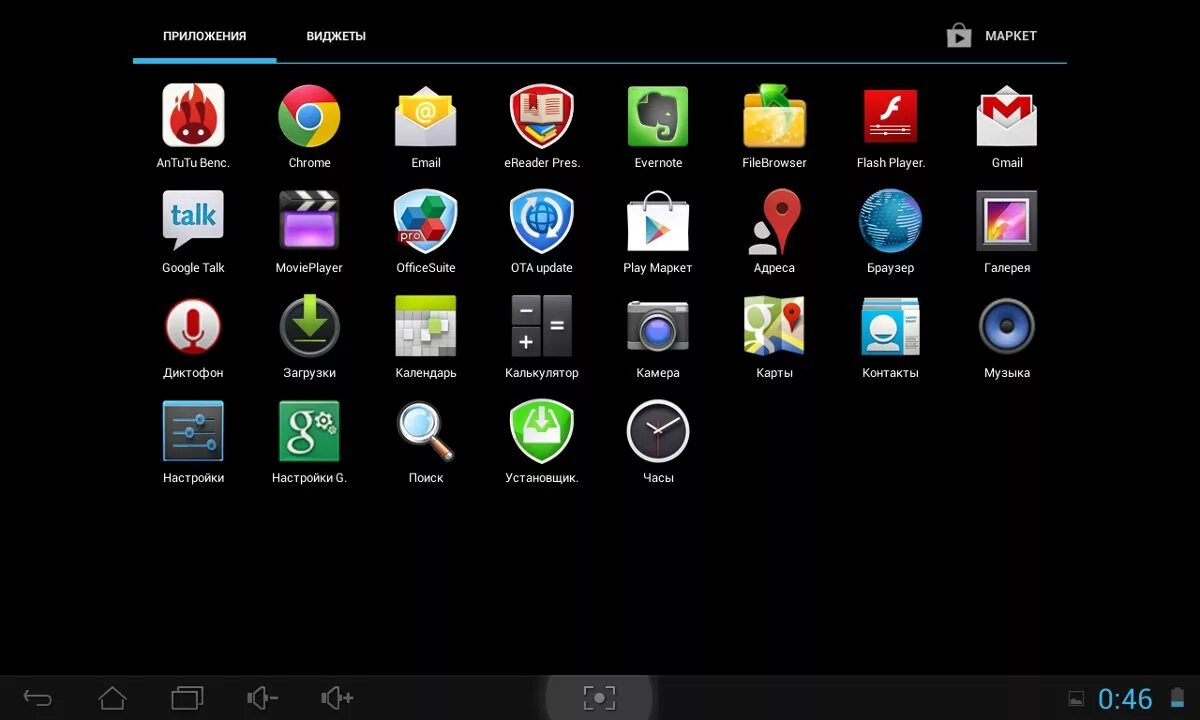This screenshot has height=720, width=1200.
Task: Take a screenshot with center button
Action: tap(599, 697)
